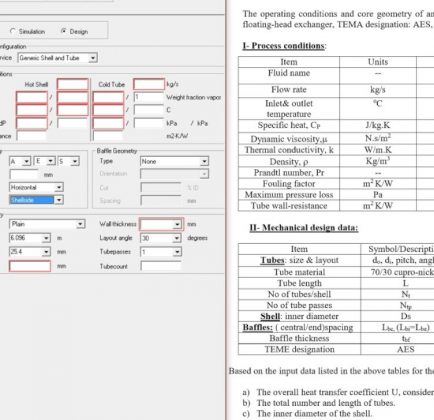Click the Hot Shell outlet temperature field
This screenshot has height=420, width=434.
pos(73,110)
